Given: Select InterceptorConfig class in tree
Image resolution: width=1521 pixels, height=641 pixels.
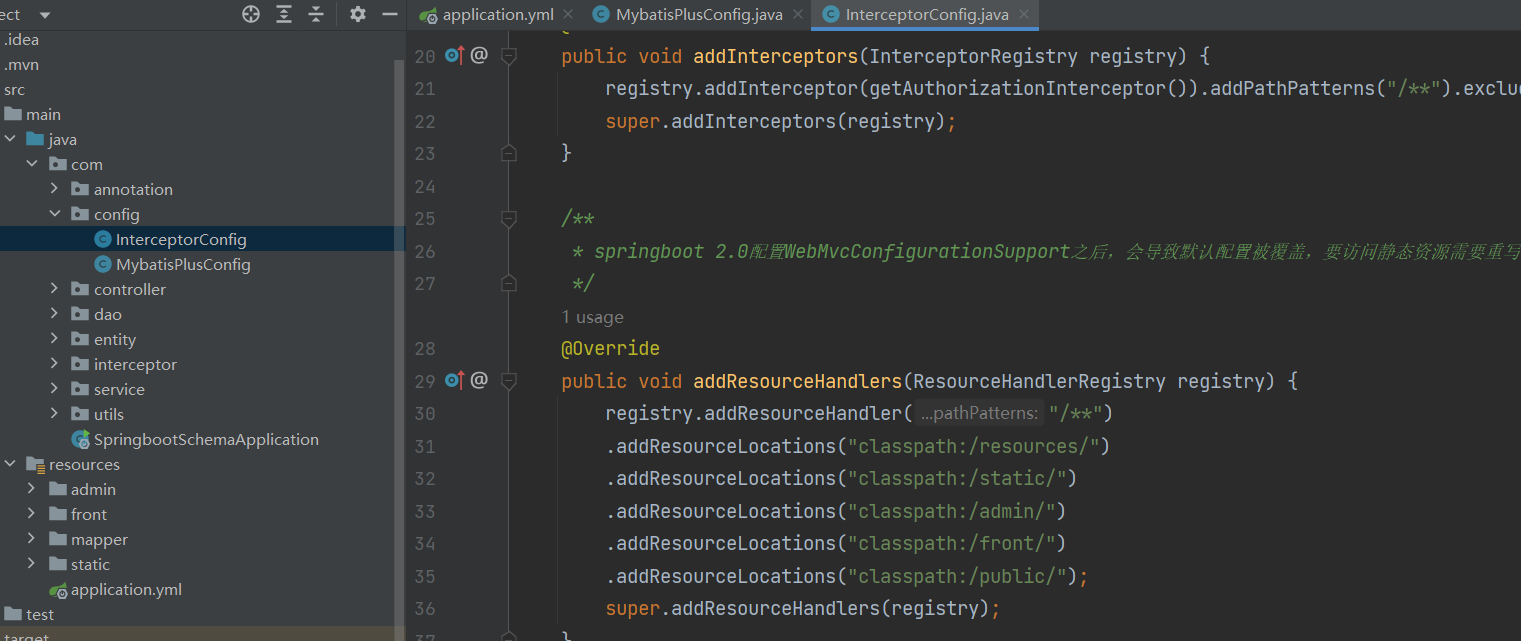Looking at the screenshot, I should (181, 239).
